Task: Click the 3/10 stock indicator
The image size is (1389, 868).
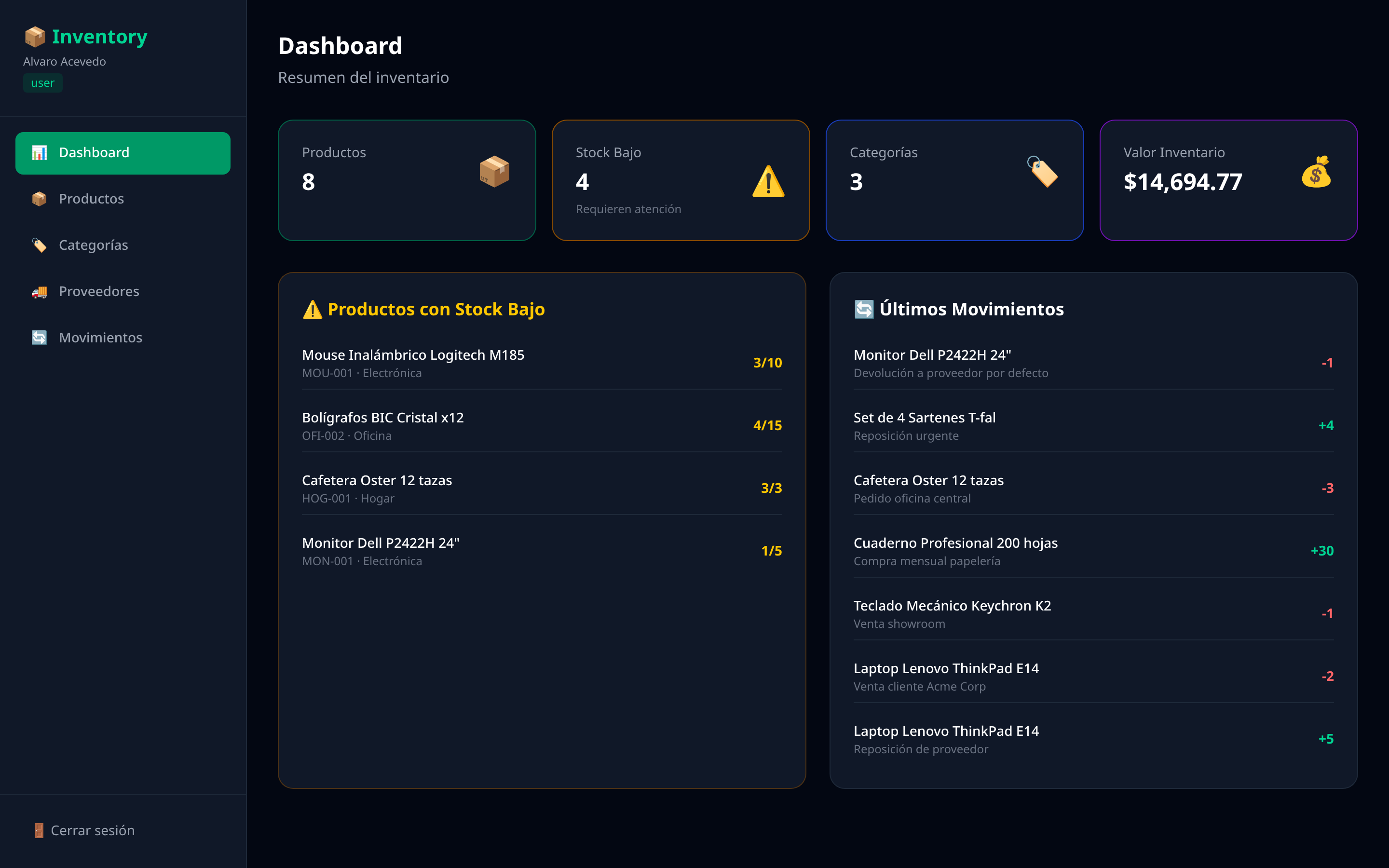Action: click(x=767, y=363)
